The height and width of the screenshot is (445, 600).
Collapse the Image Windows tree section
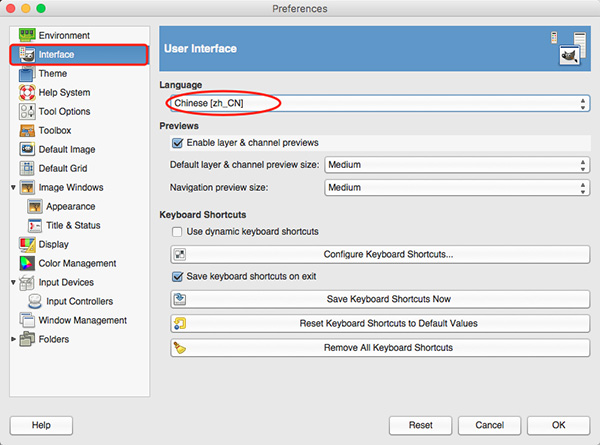[13, 187]
